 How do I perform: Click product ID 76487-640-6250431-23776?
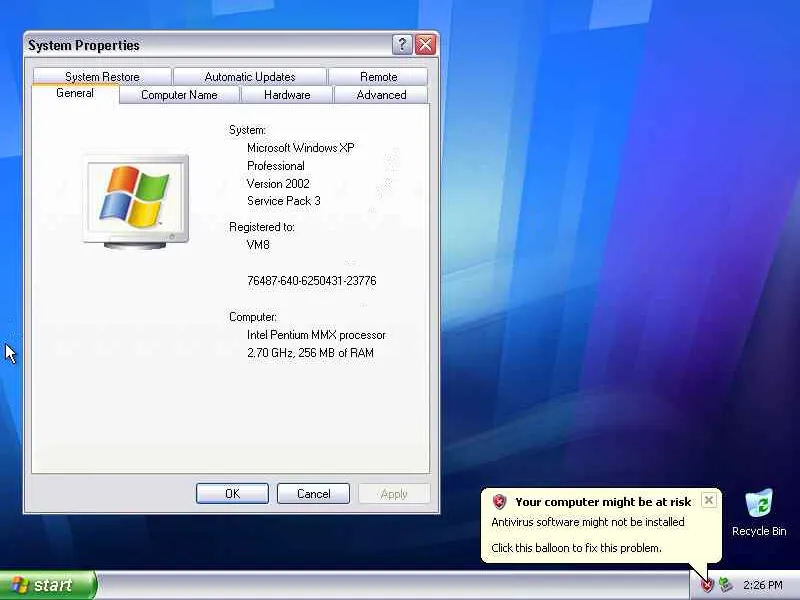click(312, 281)
